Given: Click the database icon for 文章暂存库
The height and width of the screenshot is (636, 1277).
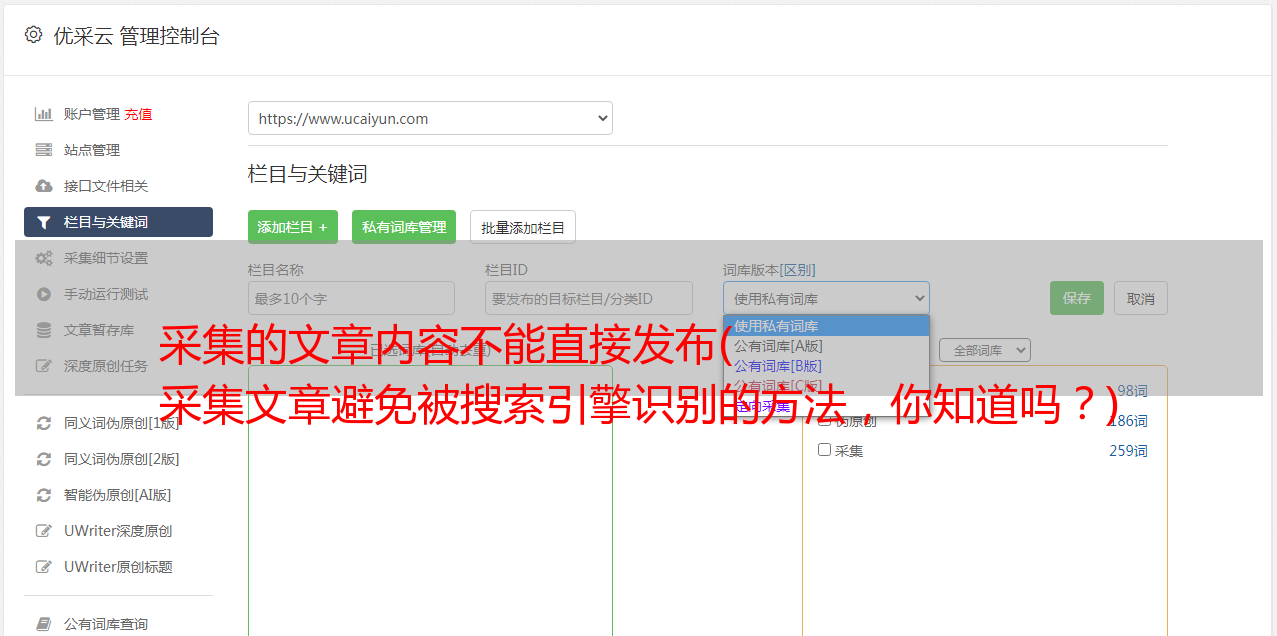Looking at the screenshot, I should [x=44, y=330].
